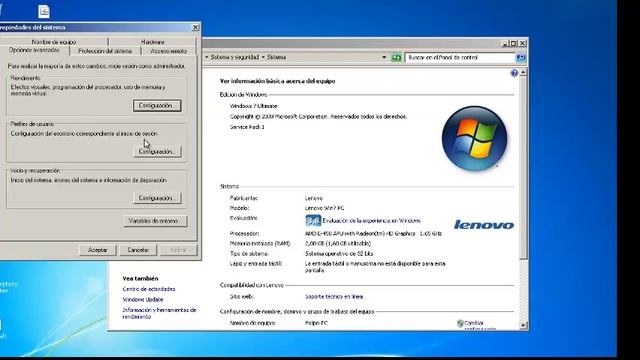Screen dimensions: 640x360
Task: Minimize the Sistema window
Action: [x=505, y=43]
